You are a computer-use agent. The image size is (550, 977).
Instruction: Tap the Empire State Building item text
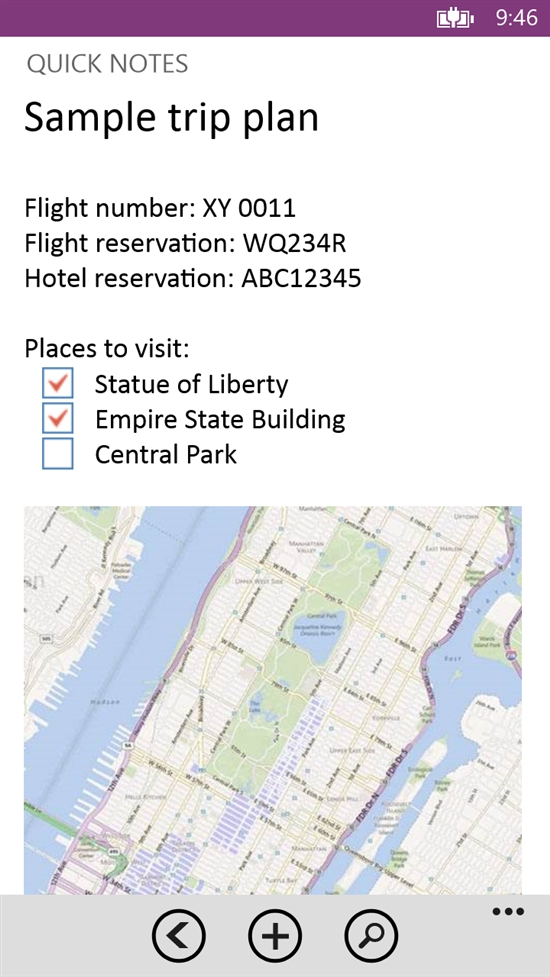(220, 420)
